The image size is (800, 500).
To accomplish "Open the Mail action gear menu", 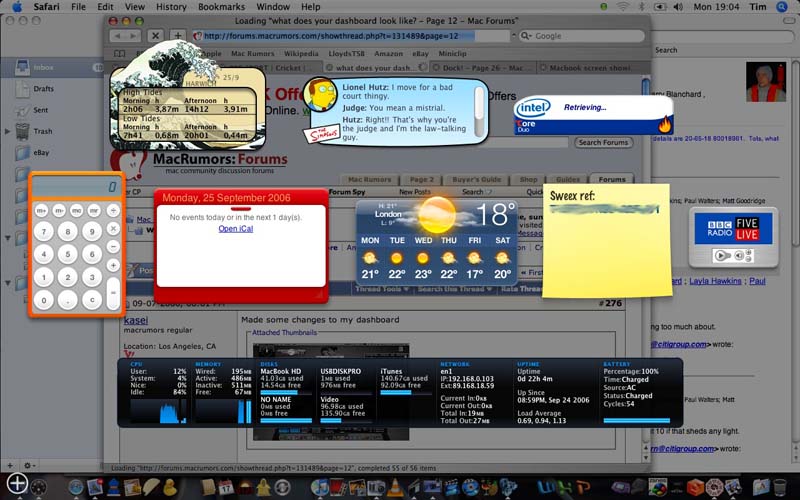I will (29, 465).
